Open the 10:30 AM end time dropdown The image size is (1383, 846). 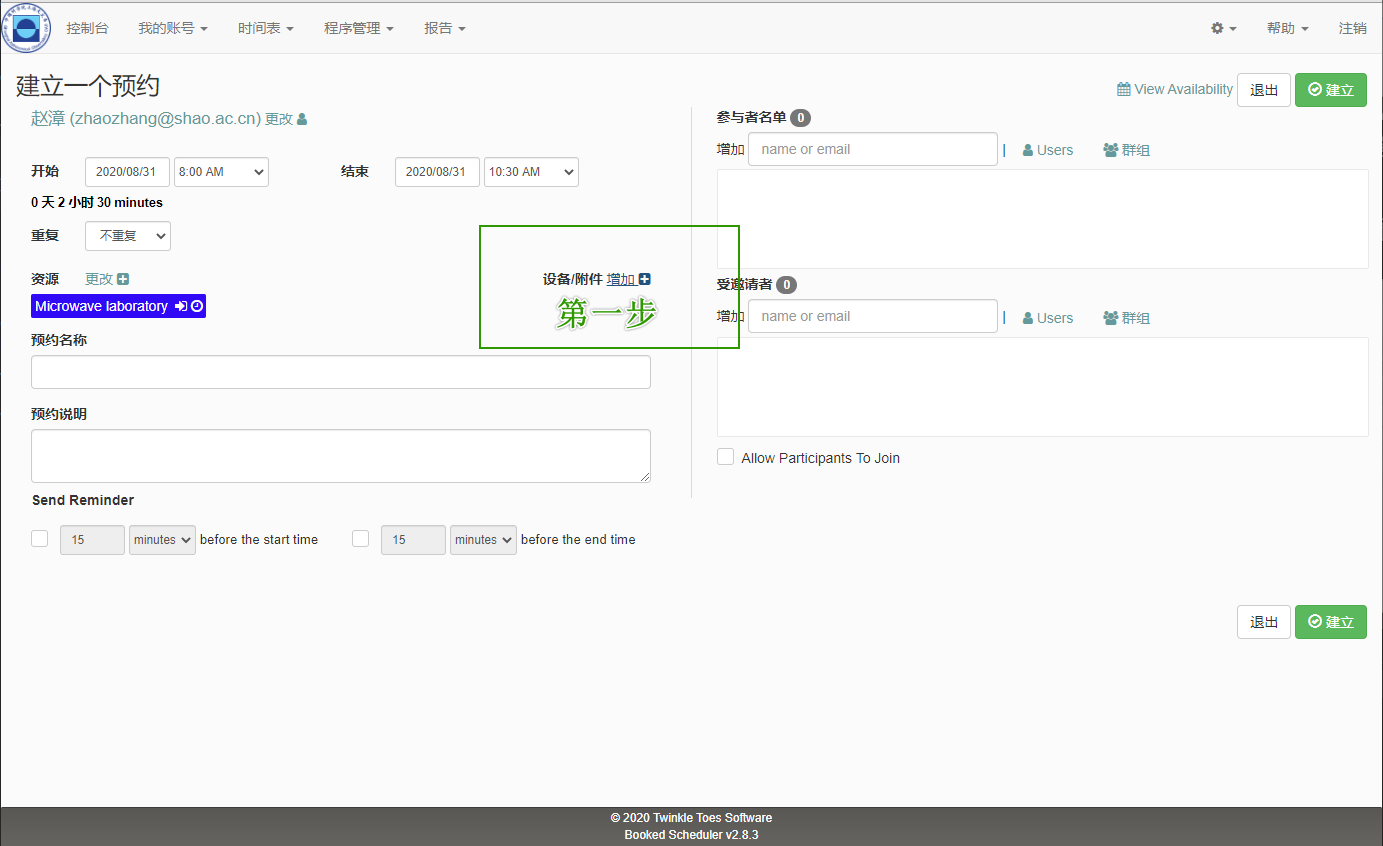[x=531, y=172]
